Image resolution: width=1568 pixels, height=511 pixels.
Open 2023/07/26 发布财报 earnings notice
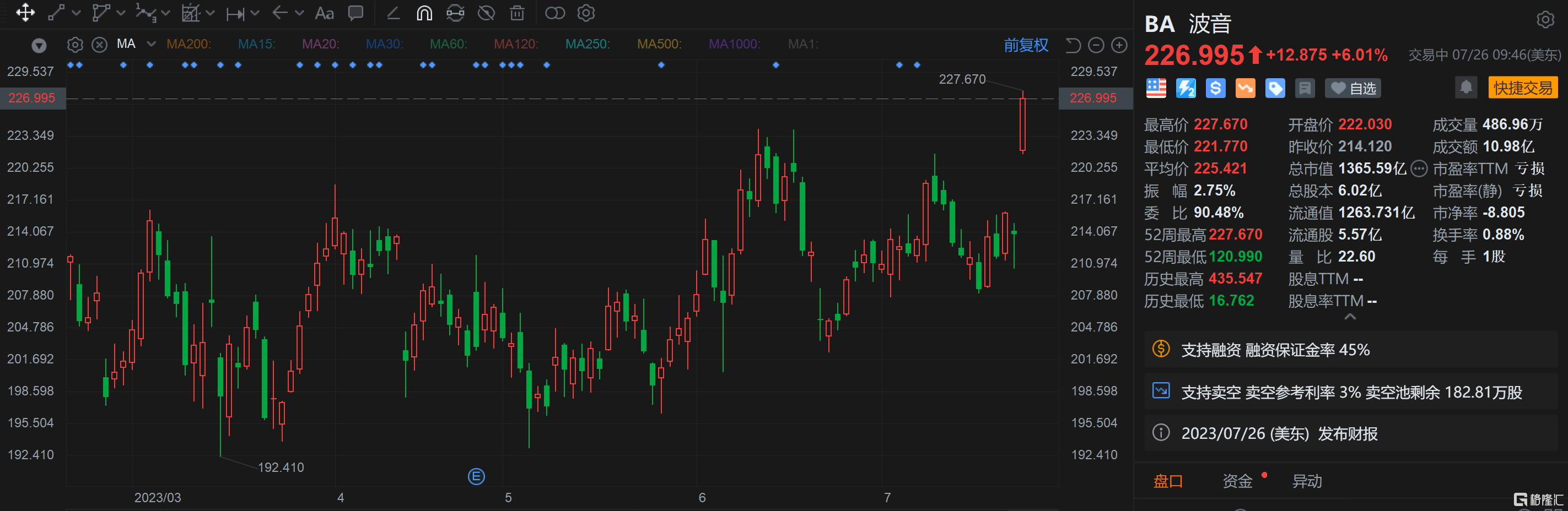[1350, 433]
